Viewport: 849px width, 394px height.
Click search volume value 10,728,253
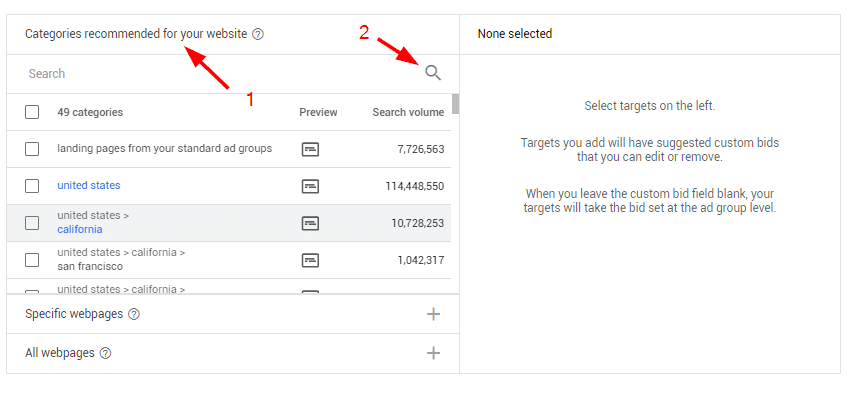pos(418,223)
